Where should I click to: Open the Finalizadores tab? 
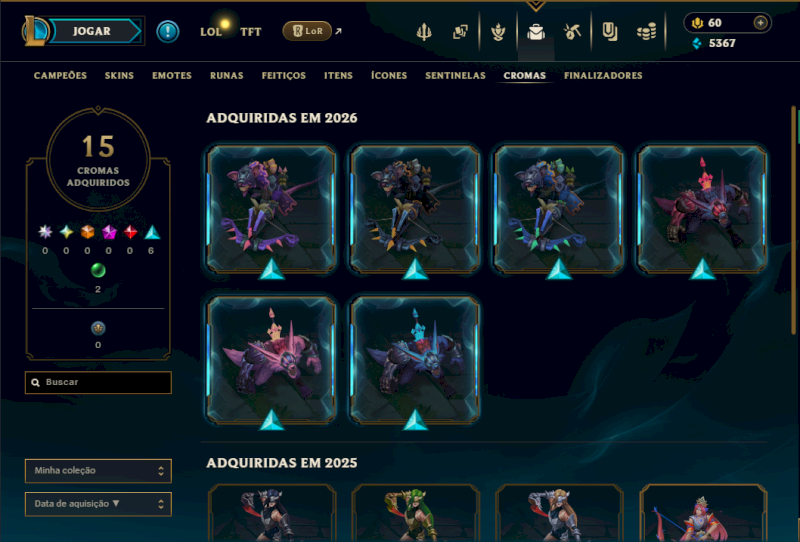click(603, 76)
